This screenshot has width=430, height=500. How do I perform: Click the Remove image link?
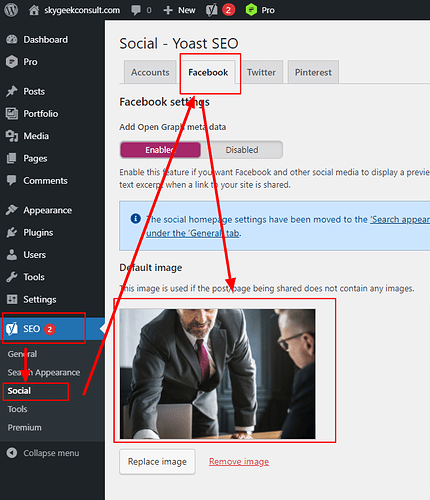239,462
